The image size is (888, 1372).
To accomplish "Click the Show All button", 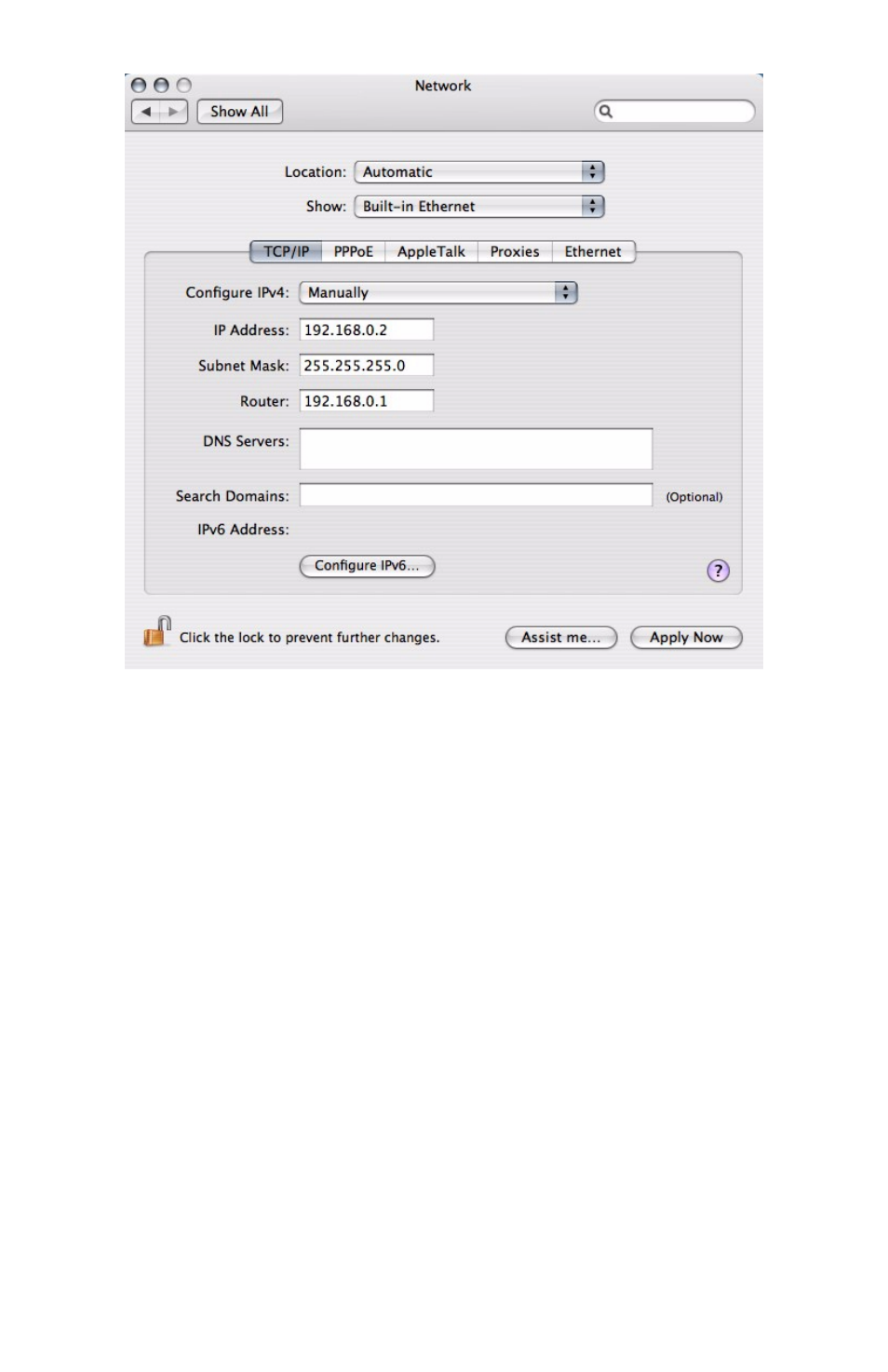I will click(x=239, y=112).
